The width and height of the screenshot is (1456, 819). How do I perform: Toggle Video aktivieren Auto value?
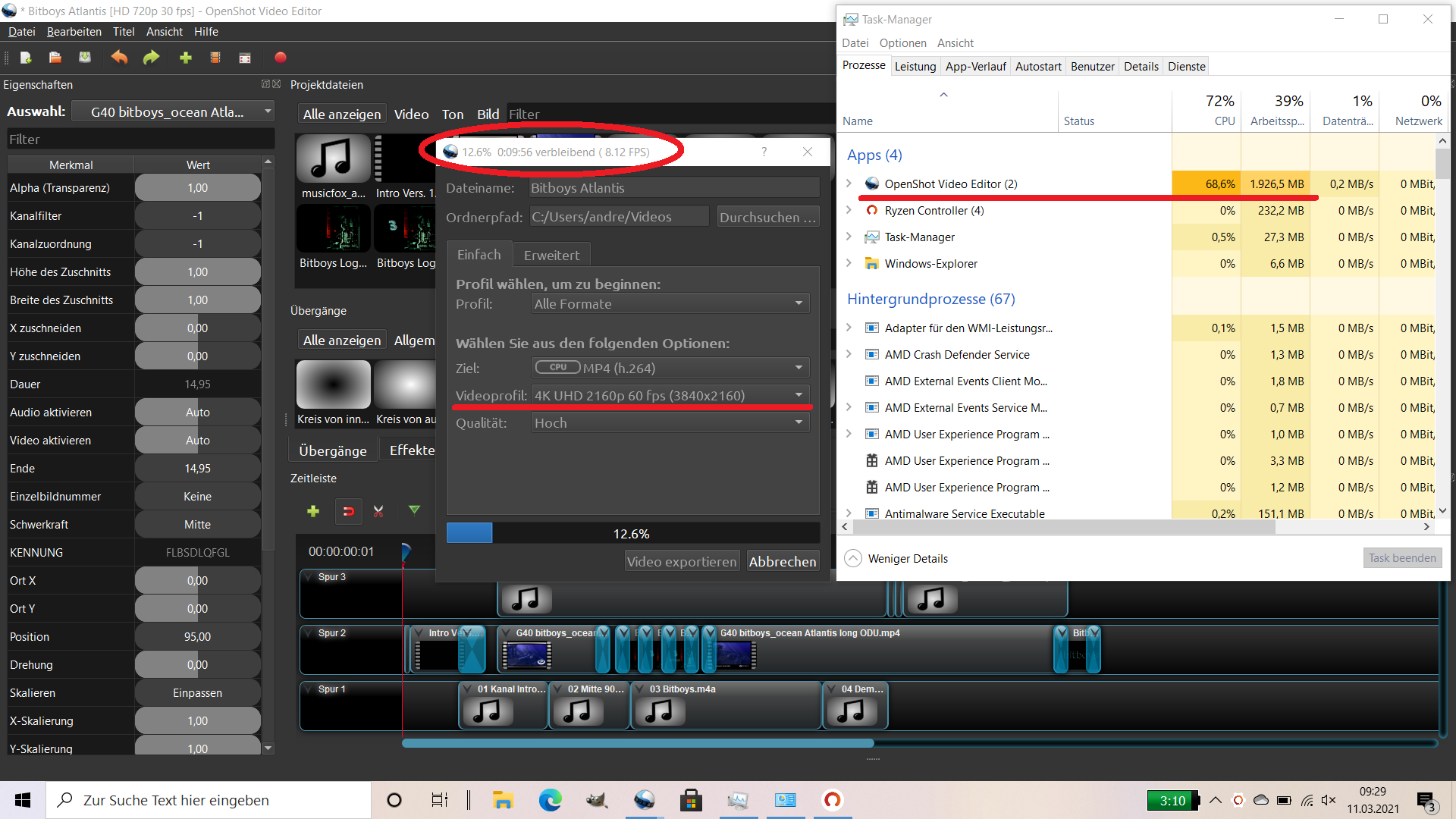pyautogui.click(x=197, y=441)
